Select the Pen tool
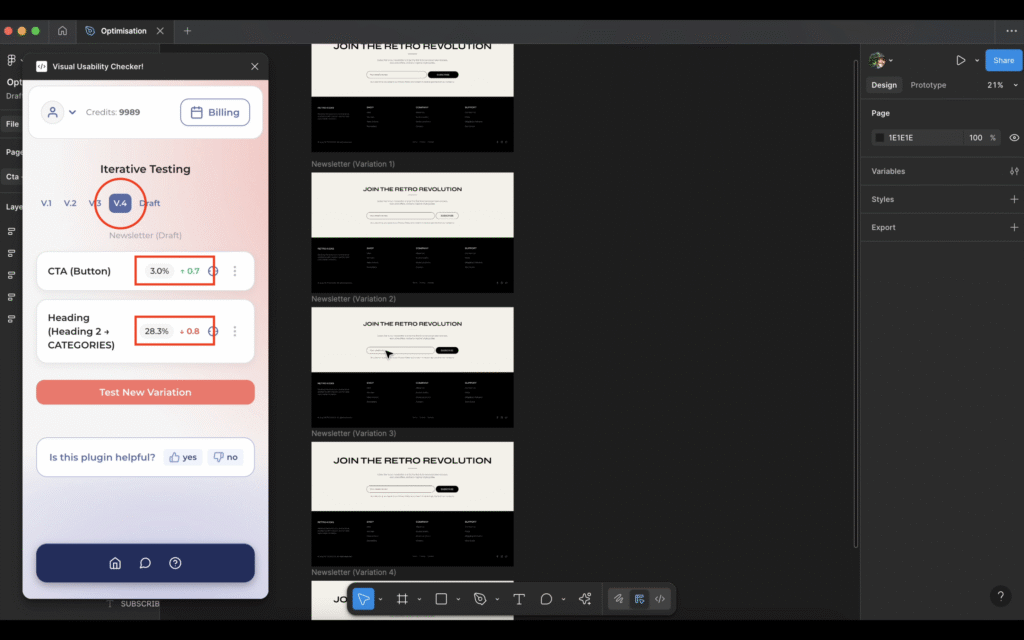 tap(480, 599)
